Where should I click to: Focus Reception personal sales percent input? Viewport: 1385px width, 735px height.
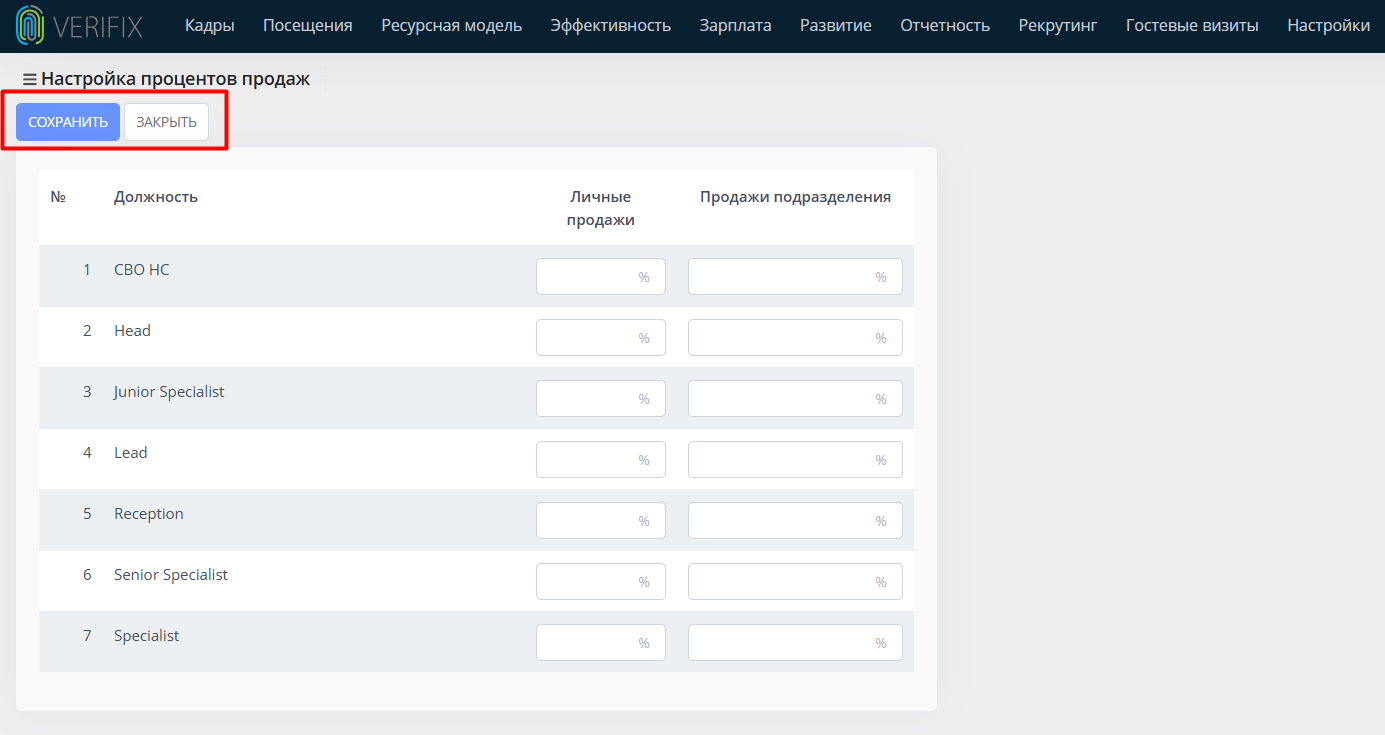pyautogui.click(x=601, y=521)
